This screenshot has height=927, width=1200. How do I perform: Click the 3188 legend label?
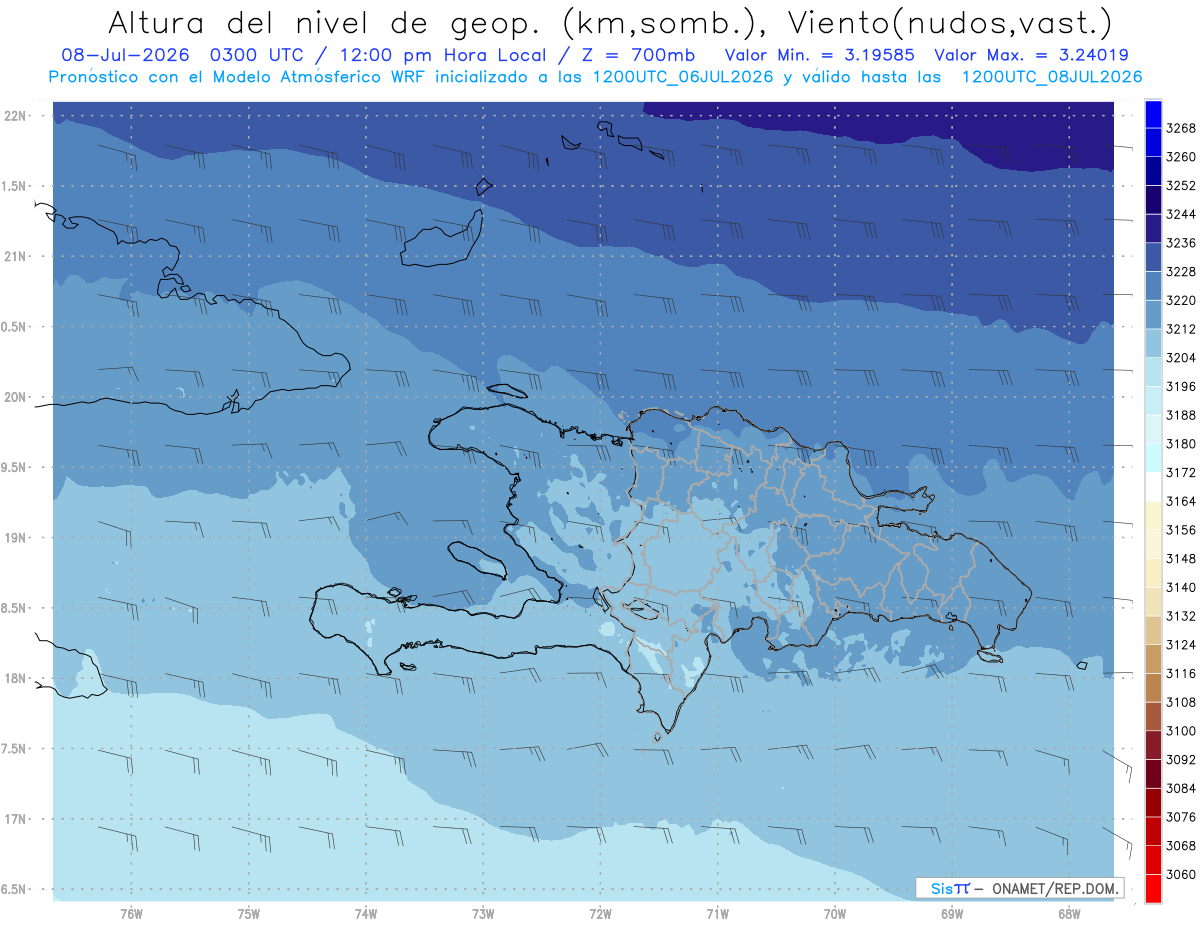click(1180, 415)
